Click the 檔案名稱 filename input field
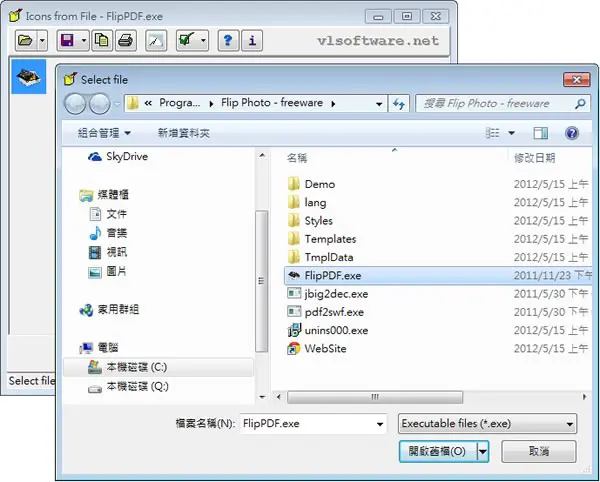 307,423
